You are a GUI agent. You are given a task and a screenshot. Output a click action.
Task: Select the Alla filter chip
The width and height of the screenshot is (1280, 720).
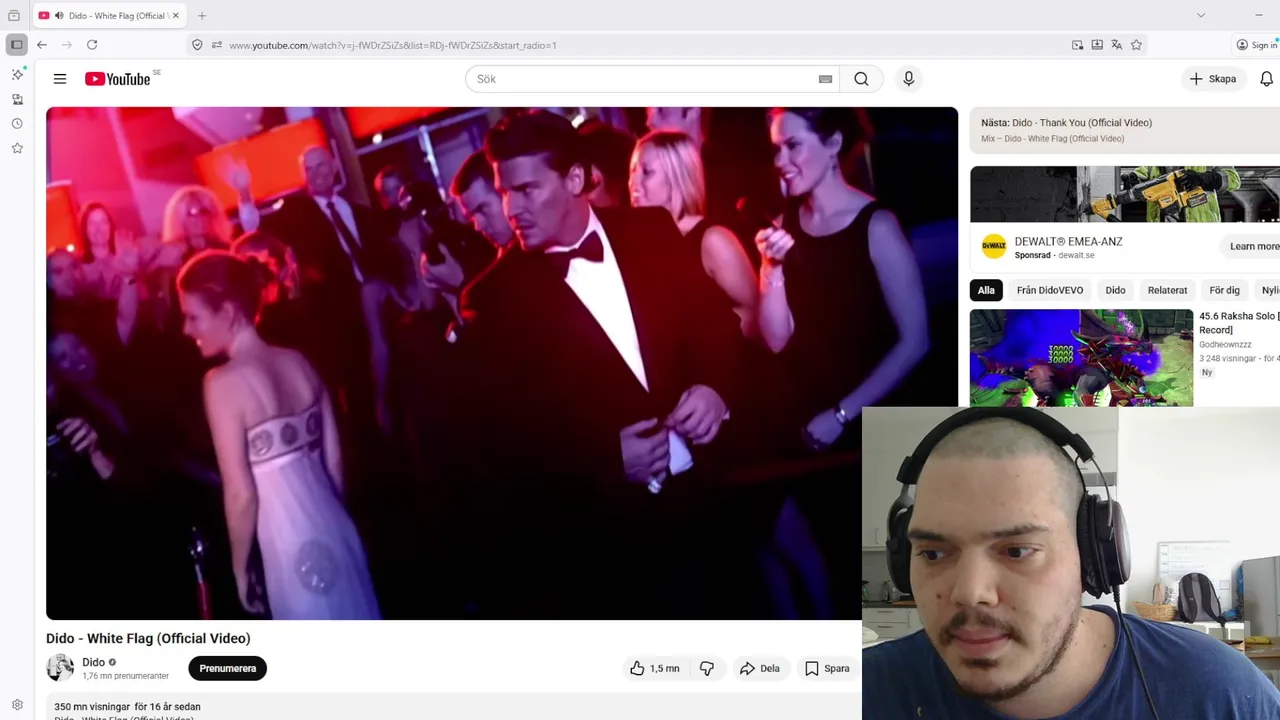coord(986,290)
